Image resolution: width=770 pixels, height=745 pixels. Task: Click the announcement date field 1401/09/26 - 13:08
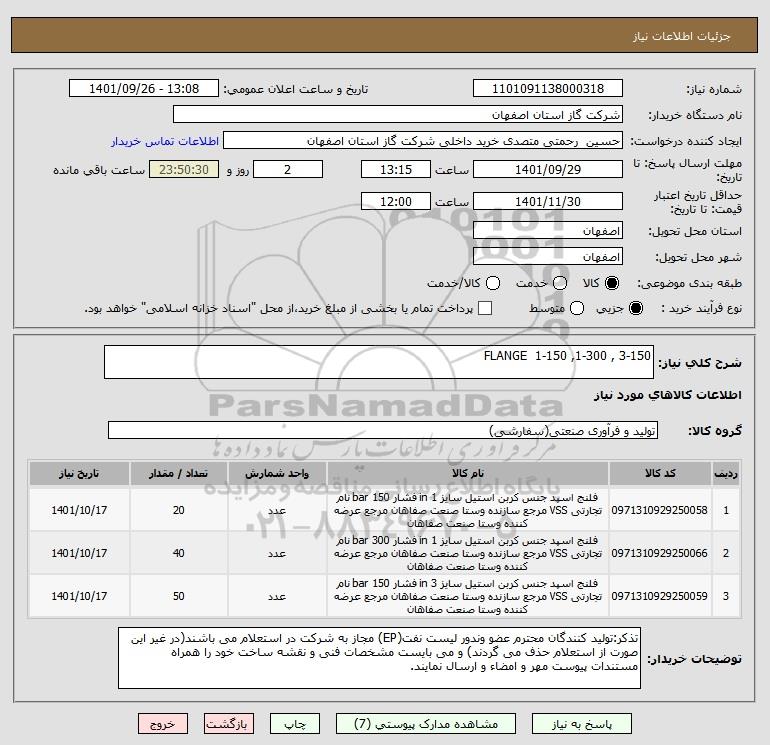tap(144, 88)
